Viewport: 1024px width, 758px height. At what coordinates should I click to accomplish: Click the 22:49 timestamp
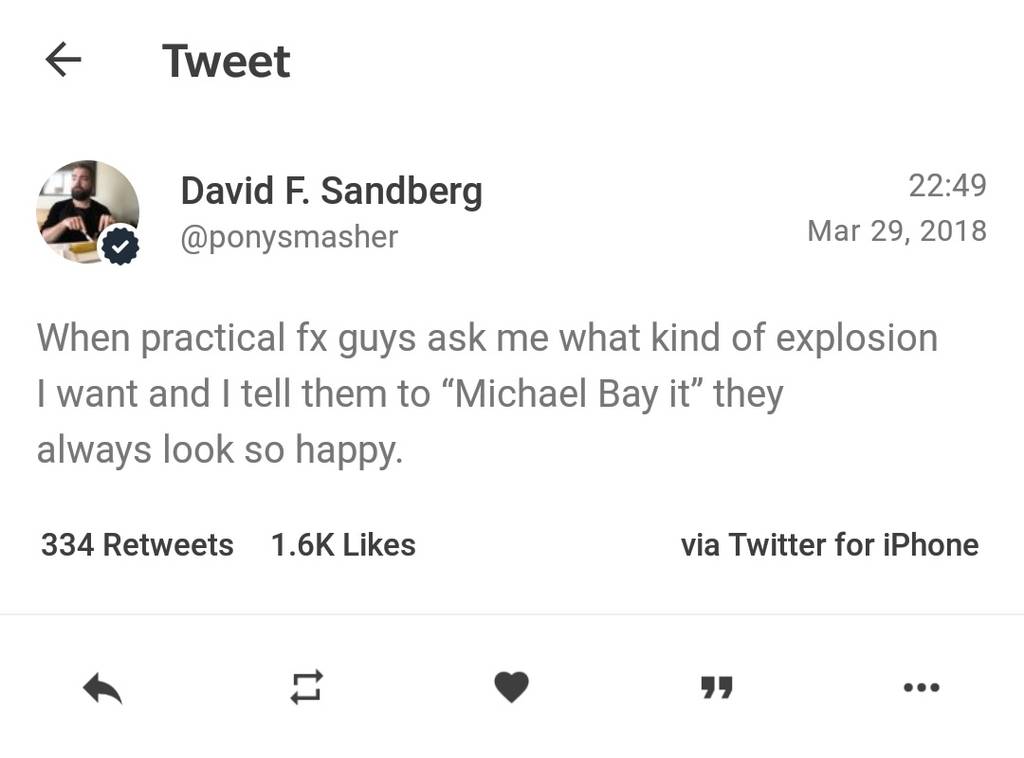[947, 185]
